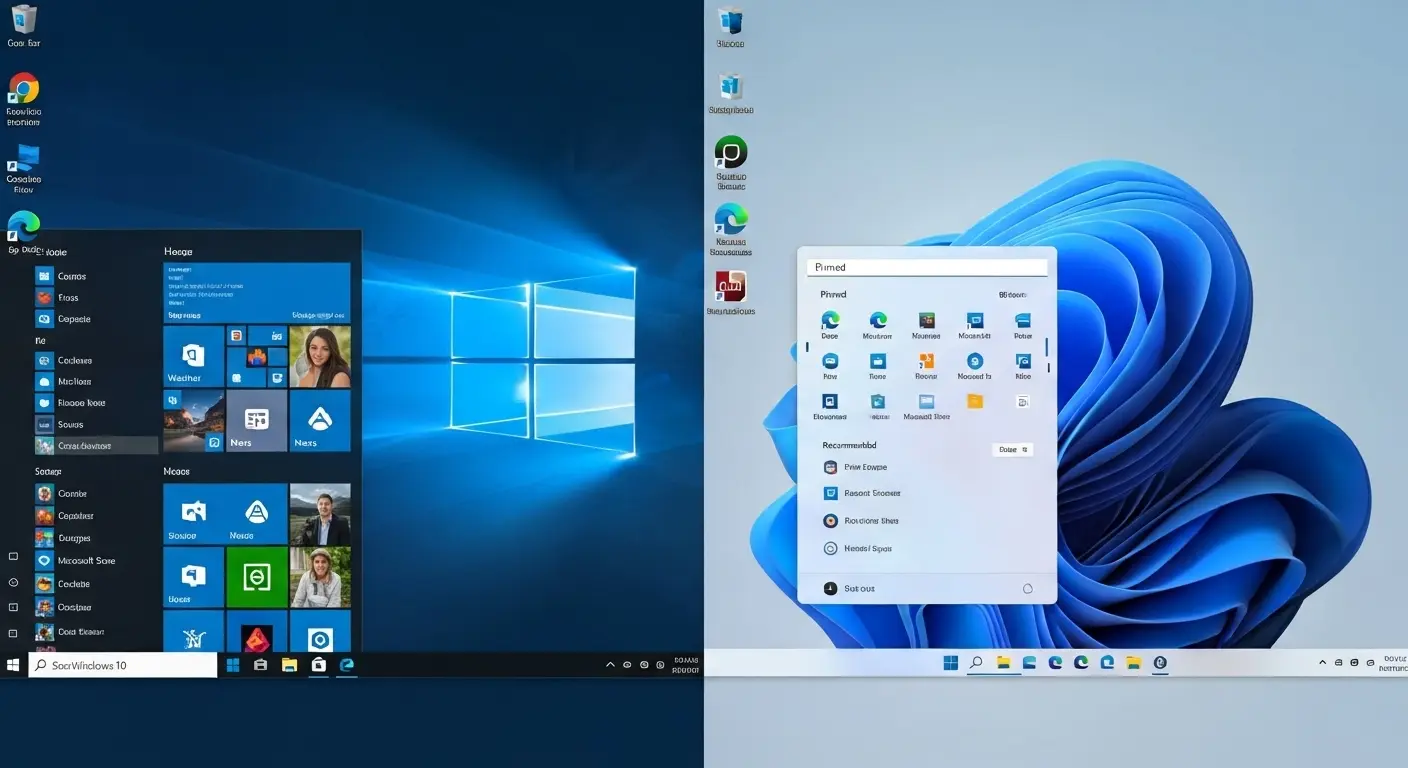Click the woman's portrait photo tile
The width and height of the screenshot is (1408, 768).
(x=320, y=356)
